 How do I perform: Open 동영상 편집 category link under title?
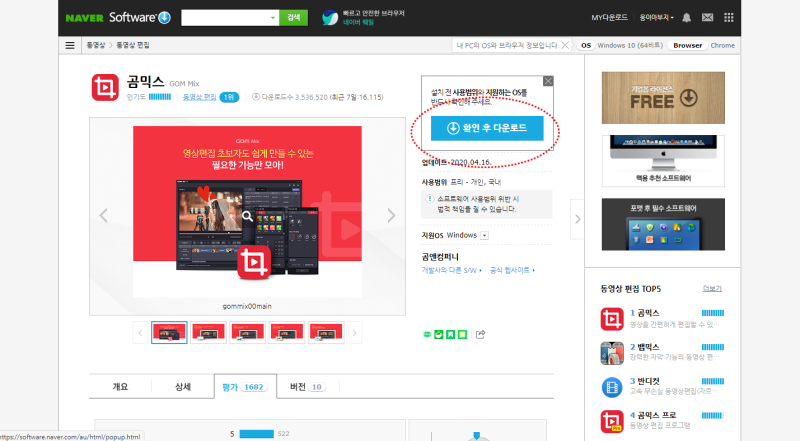[x=199, y=97]
